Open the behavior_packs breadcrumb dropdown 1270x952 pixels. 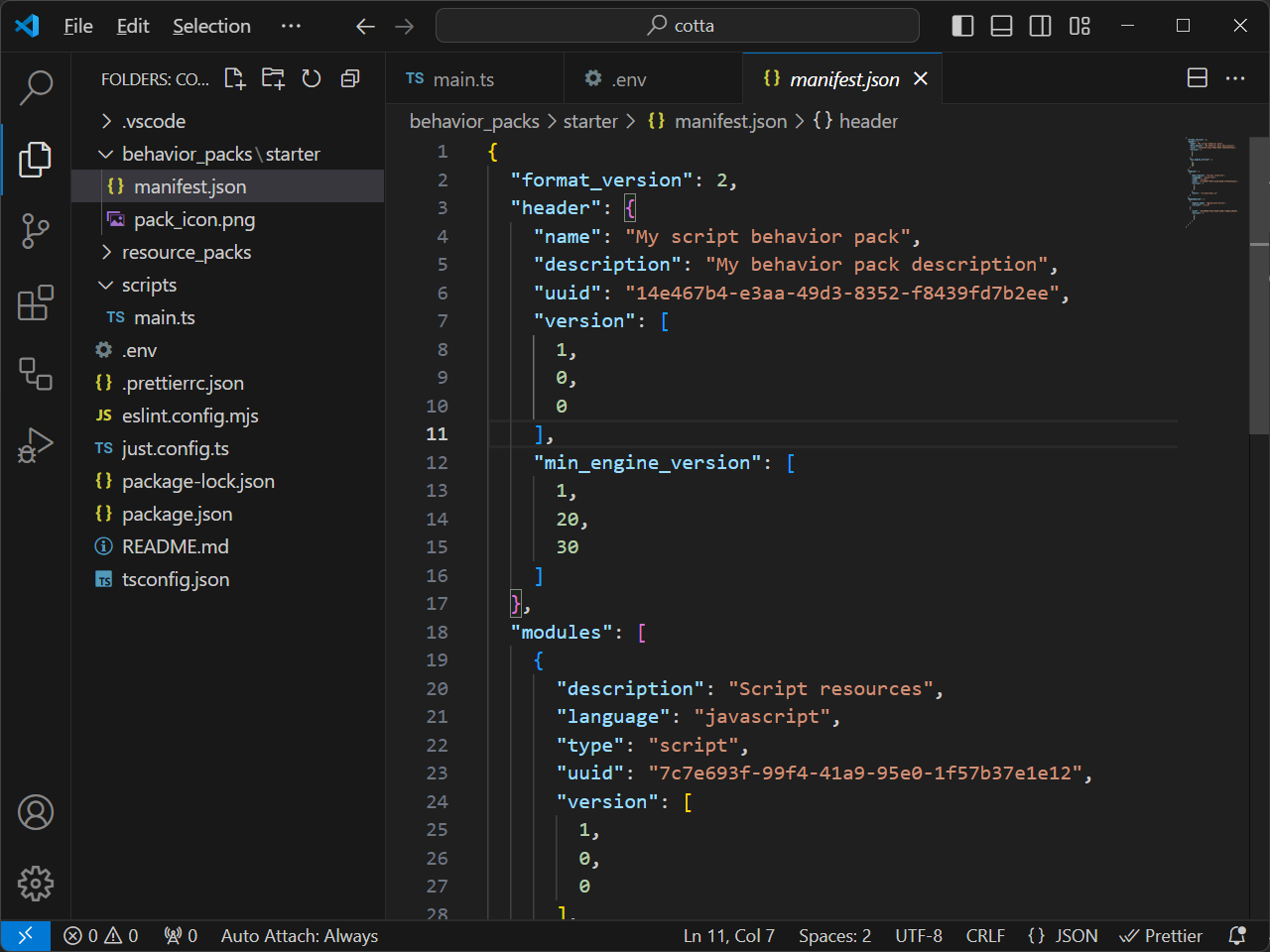(x=474, y=121)
